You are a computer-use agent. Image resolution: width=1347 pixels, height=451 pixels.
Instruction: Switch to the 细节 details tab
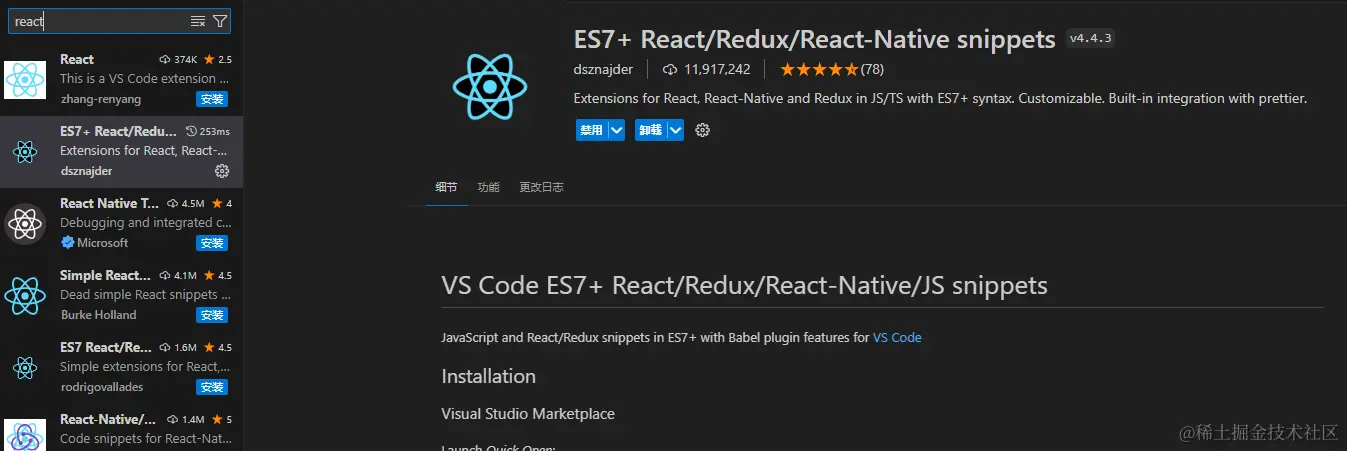[x=446, y=187]
